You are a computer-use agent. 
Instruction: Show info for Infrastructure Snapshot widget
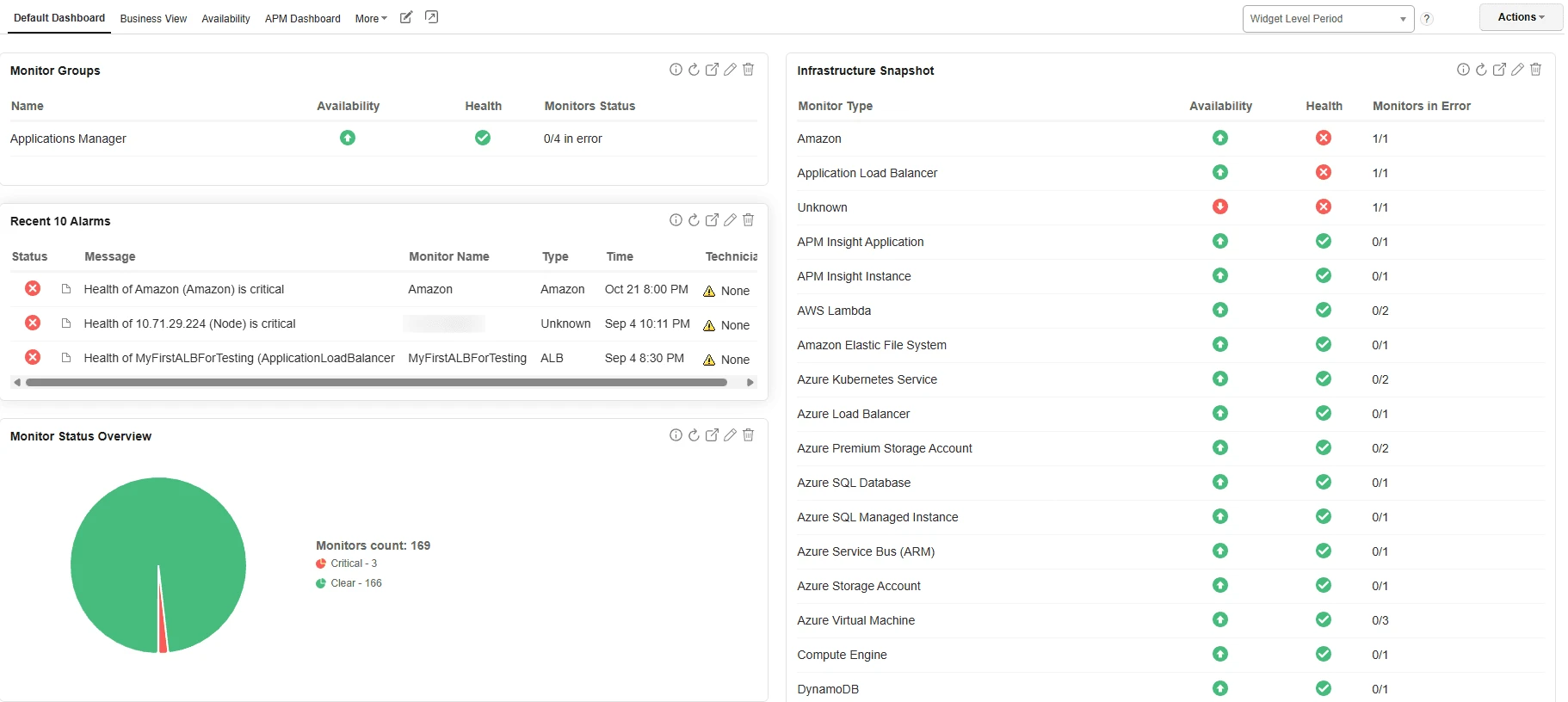click(1463, 70)
